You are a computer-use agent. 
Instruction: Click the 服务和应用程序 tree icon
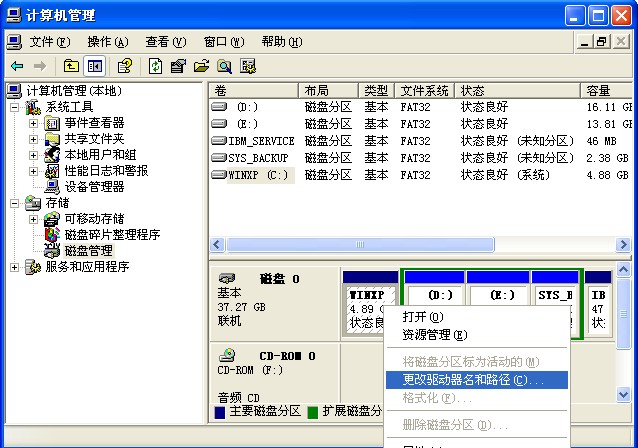(x=33, y=267)
